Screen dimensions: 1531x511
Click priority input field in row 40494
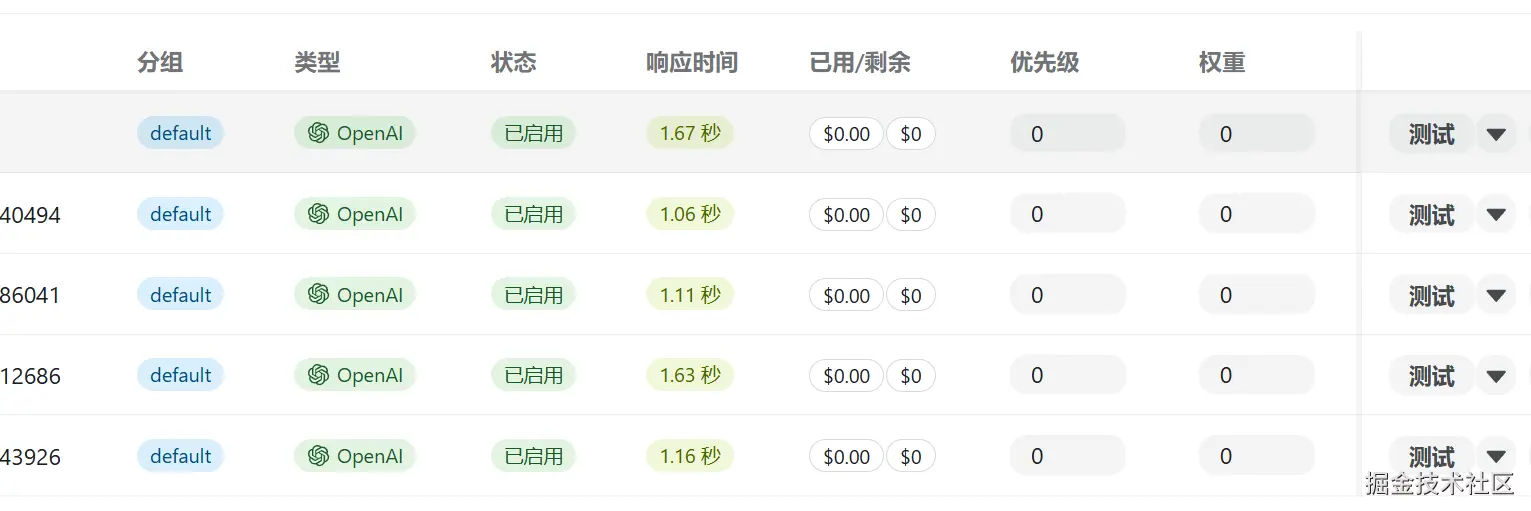1067,214
